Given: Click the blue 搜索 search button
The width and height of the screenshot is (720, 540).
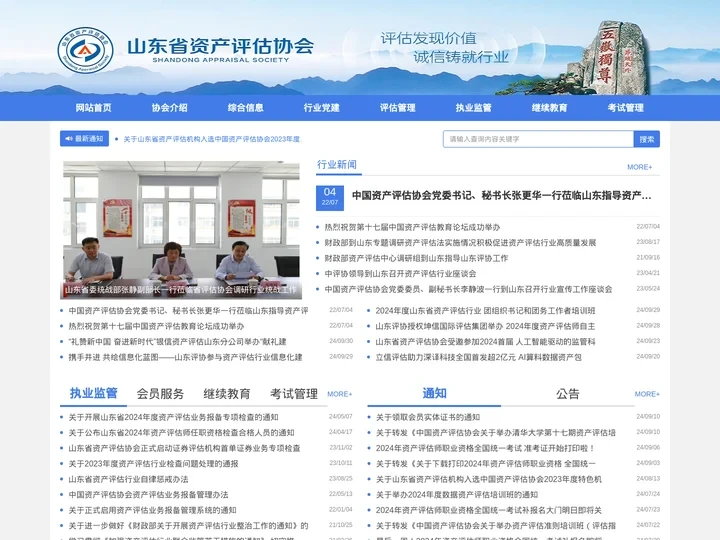Looking at the screenshot, I should (647, 139).
